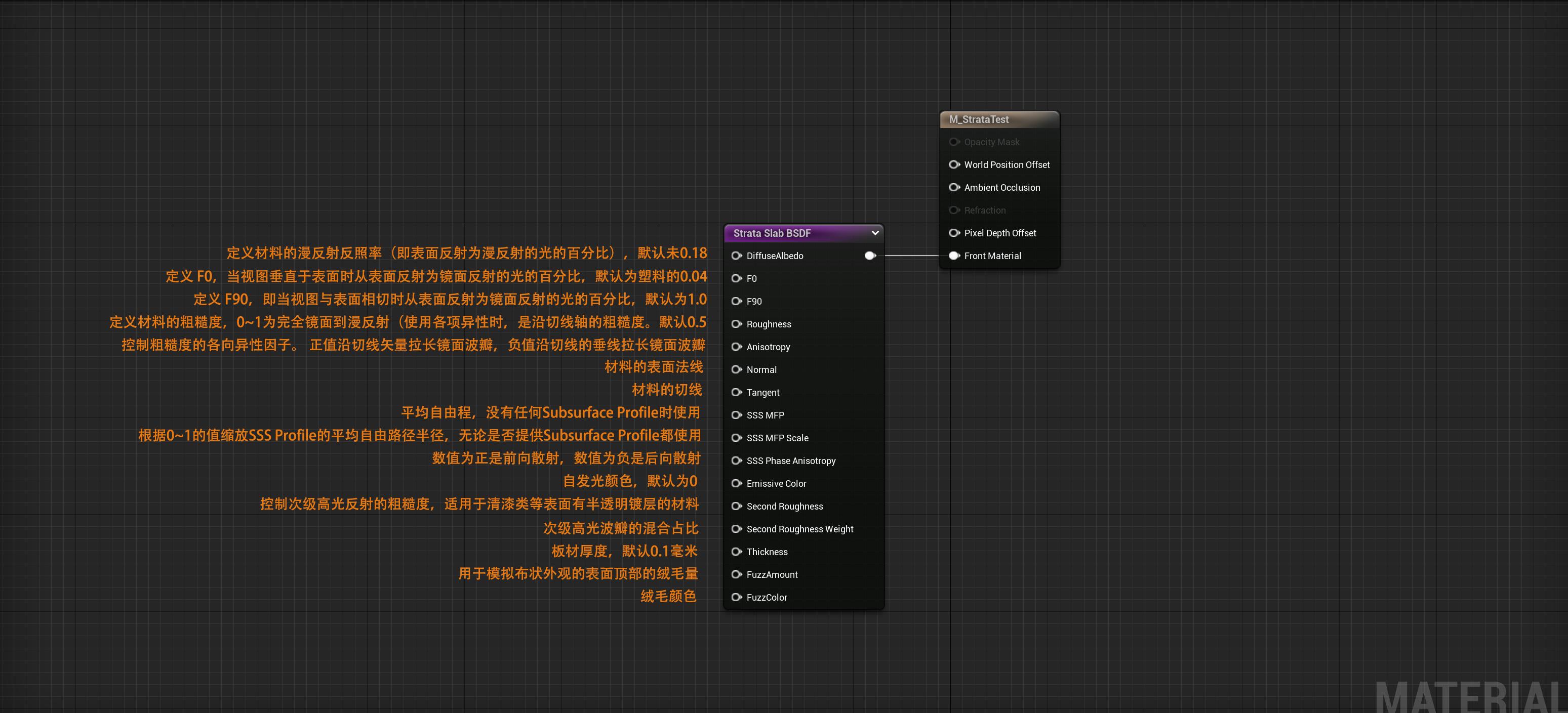Click the Tangent input pin
Viewport: 1568px width, 713px height.
point(737,392)
